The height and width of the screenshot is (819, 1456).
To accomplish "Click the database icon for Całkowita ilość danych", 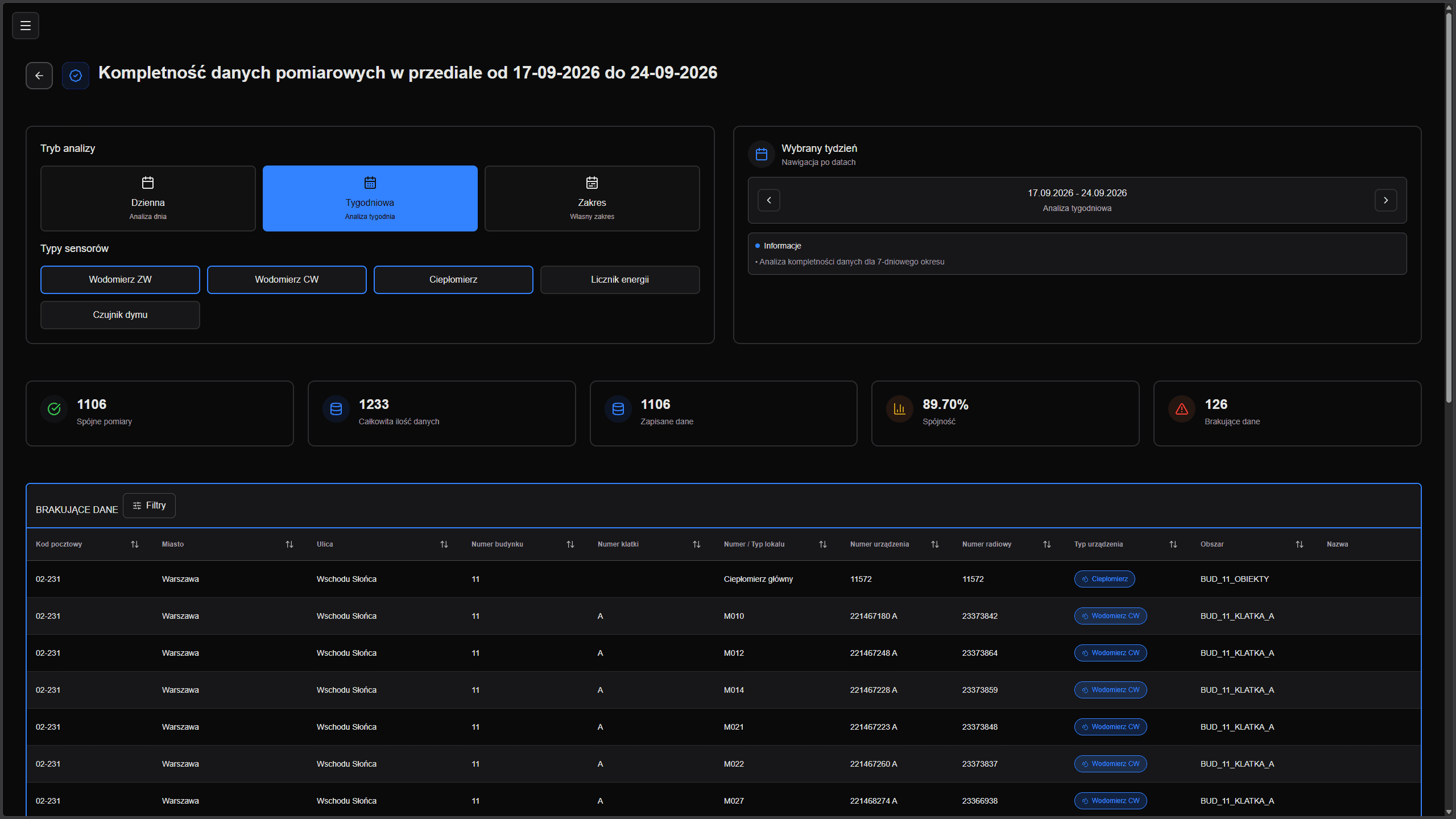I will pyautogui.click(x=336, y=409).
